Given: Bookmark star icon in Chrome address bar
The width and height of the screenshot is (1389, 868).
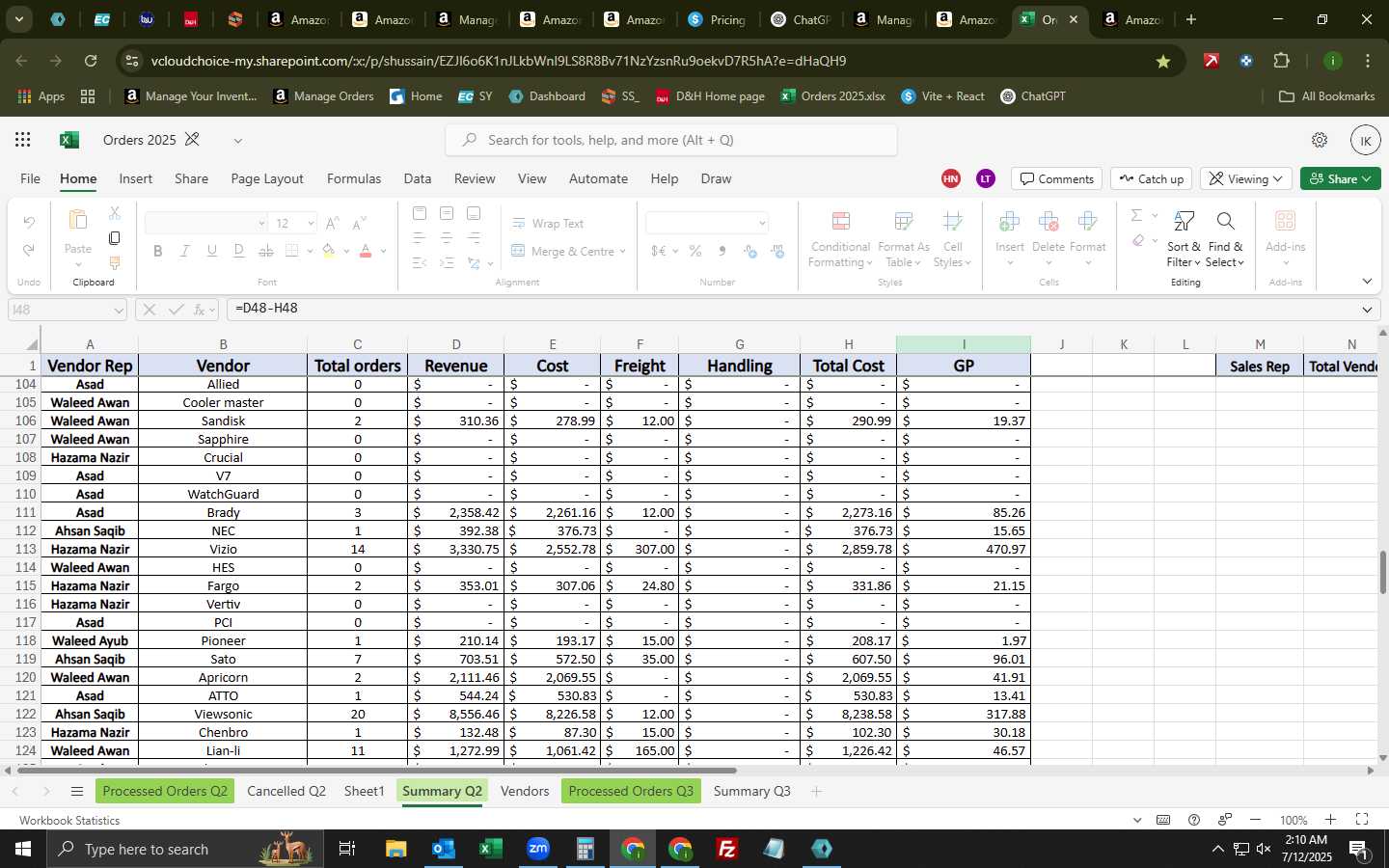Looking at the screenshot, I should [1163, 61].
